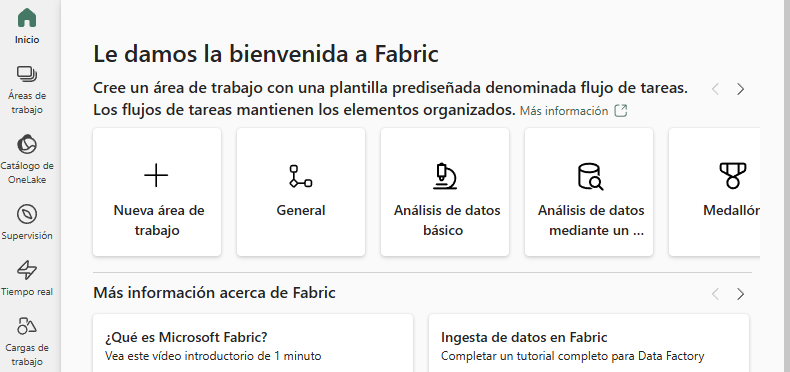
Task: Open Tiempo real lightning icon
Action: point(27,270)
